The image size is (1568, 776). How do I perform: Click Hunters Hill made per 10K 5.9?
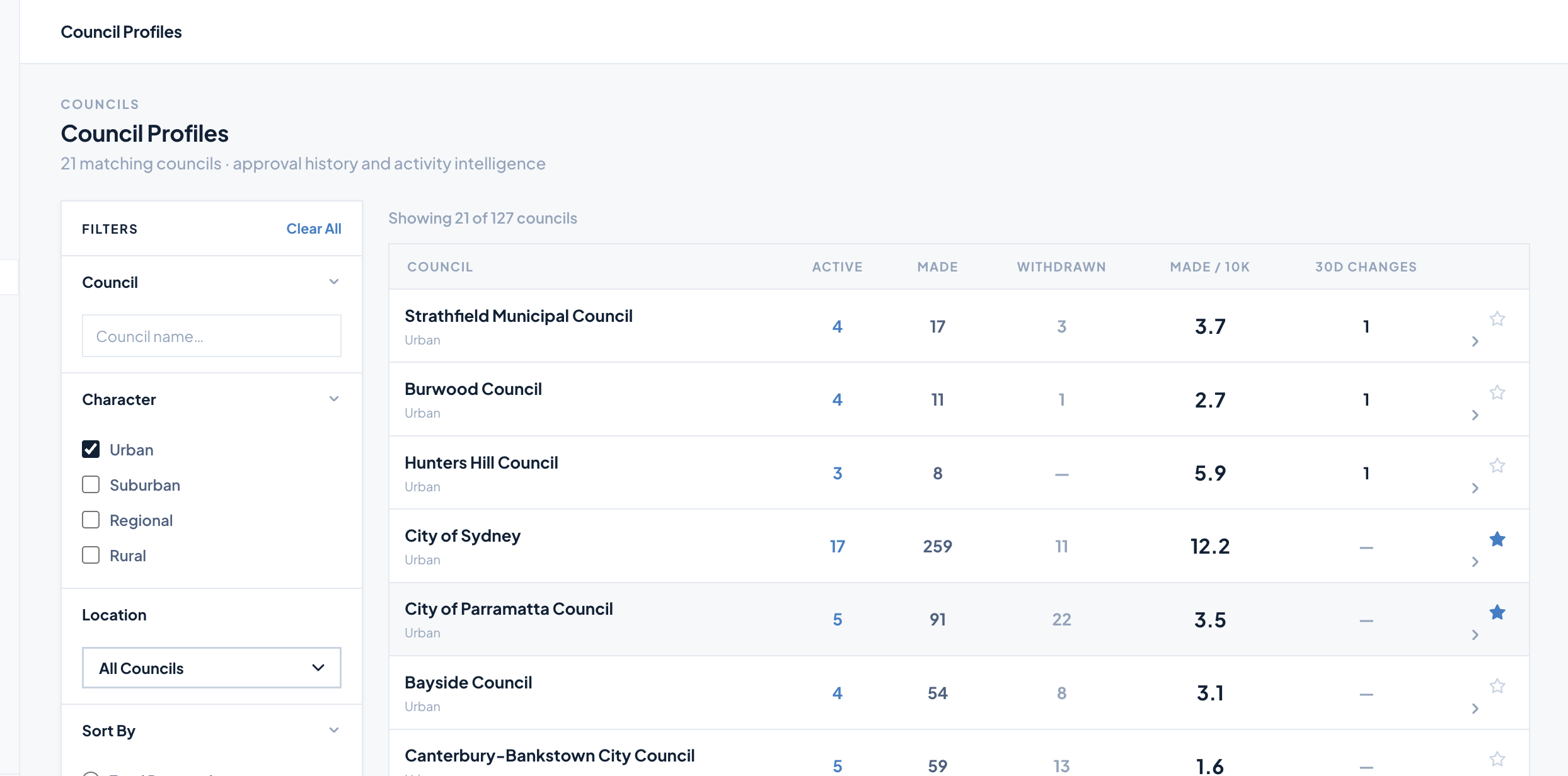1210,473
